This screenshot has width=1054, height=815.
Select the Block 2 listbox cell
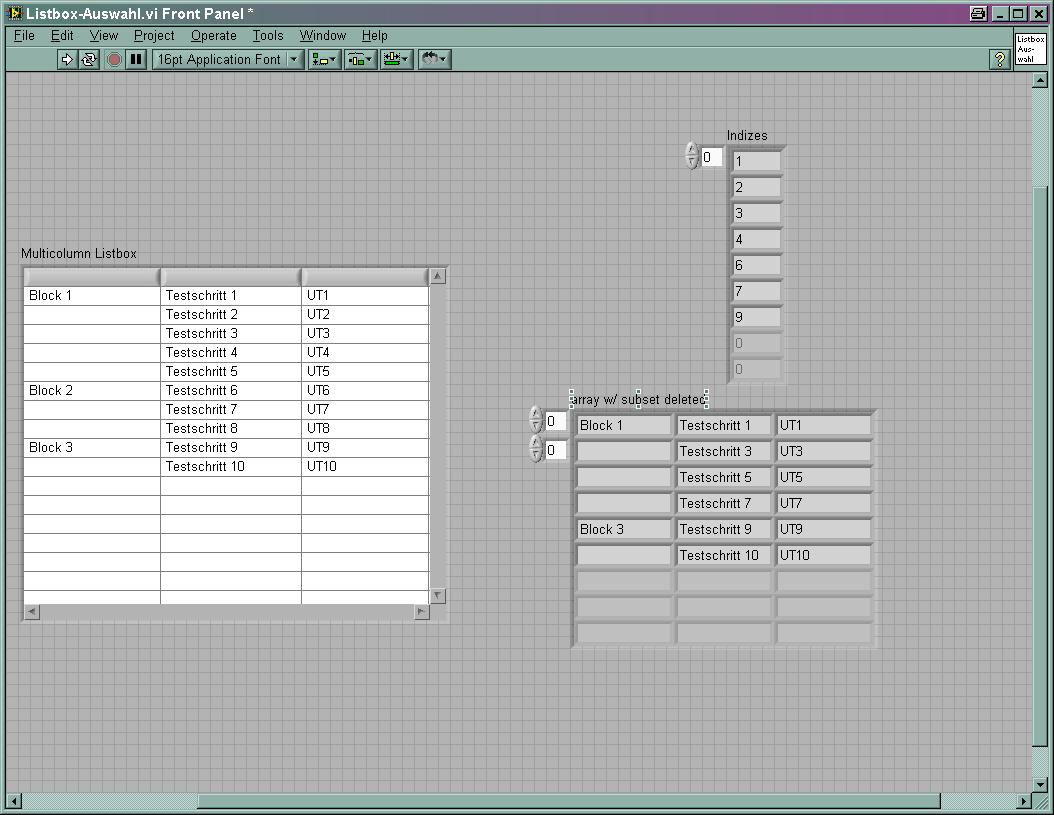92,390
